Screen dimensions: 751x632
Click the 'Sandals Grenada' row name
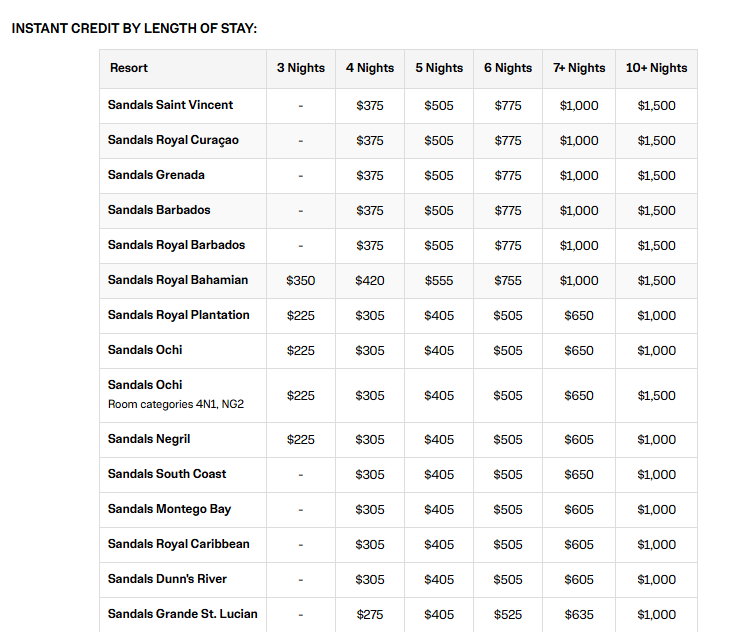(156, 175)
